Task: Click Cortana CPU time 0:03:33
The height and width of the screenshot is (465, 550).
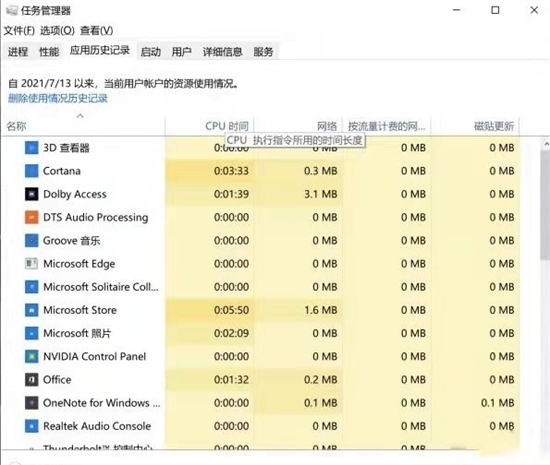Action: (x=231, y=171)
